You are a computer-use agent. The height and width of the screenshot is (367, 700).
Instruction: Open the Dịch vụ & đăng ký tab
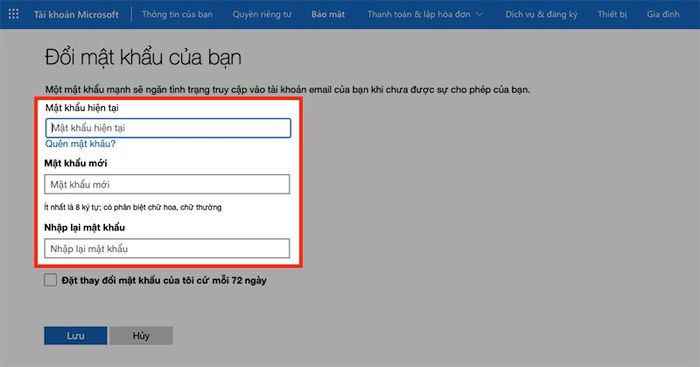click(541, 14)
